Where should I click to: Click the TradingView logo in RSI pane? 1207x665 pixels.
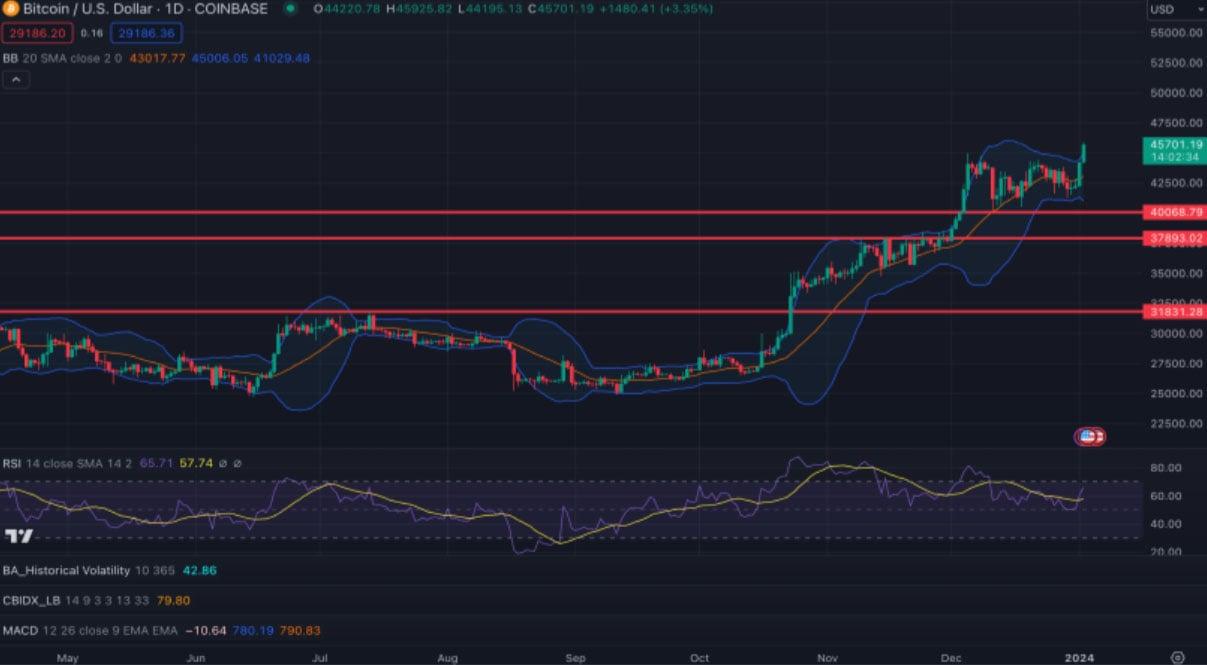tap(18, 537)
